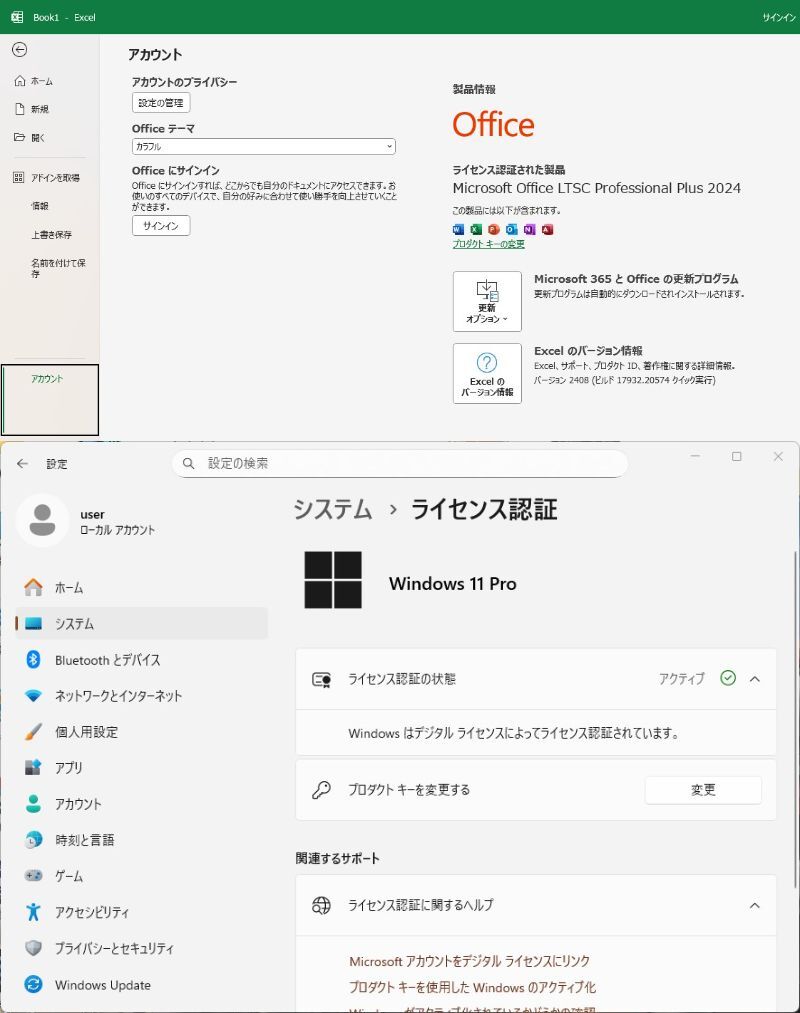
Task: Collapse the ライセンス認証の状態 section
Action: [x=755, y=679]
